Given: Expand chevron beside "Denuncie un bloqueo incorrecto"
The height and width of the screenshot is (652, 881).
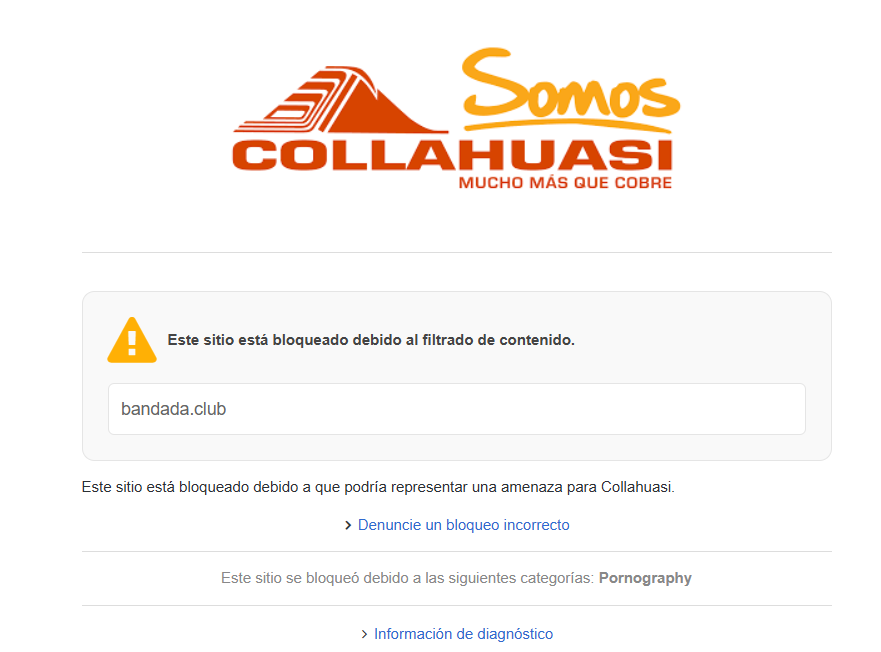Looking at the screenshot, I should (x=348, y=525).
